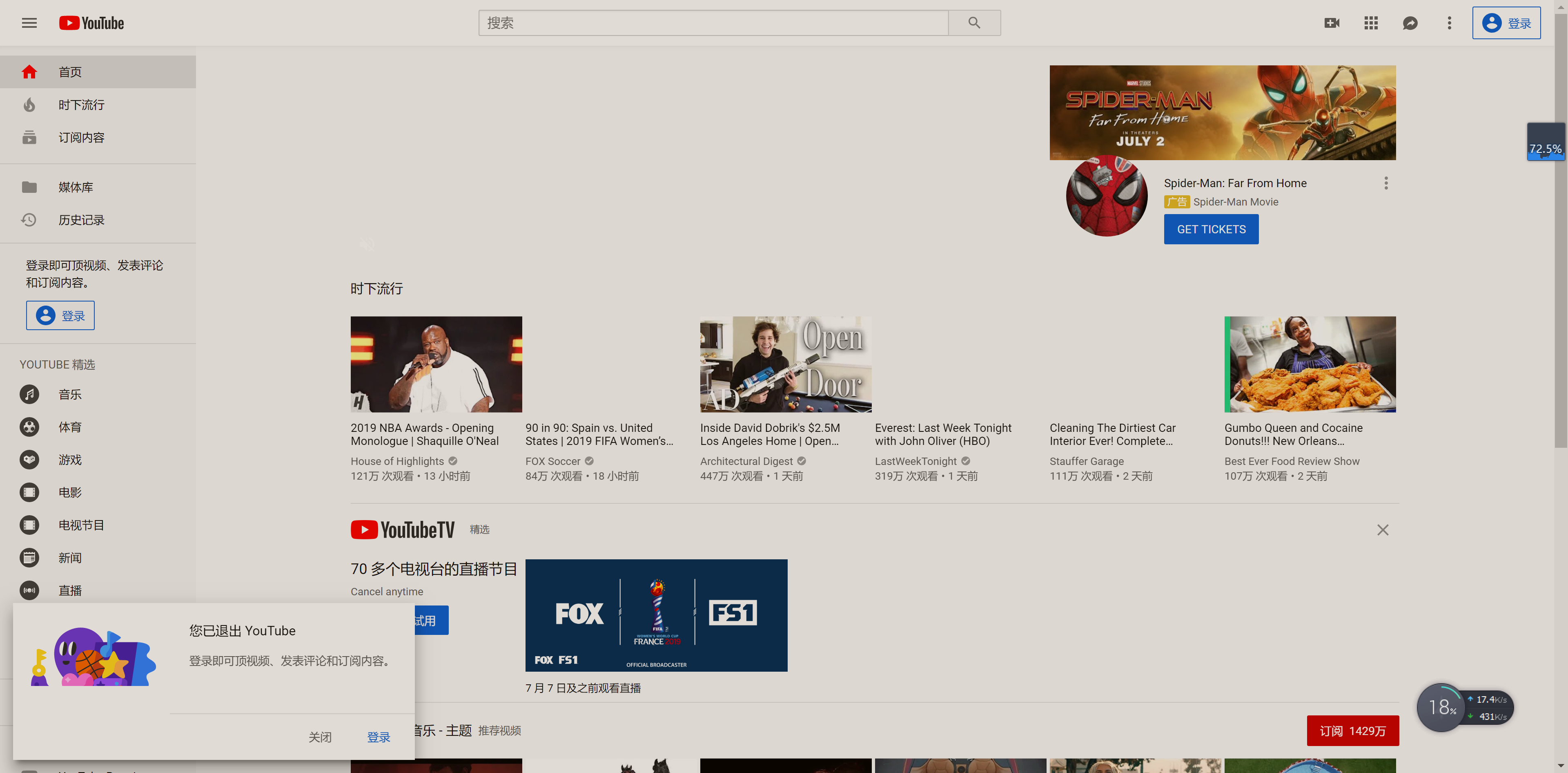Open Everest: Last Week Tonight video title
Viewport: 1568px width, 773px height.
click(943, 434)
